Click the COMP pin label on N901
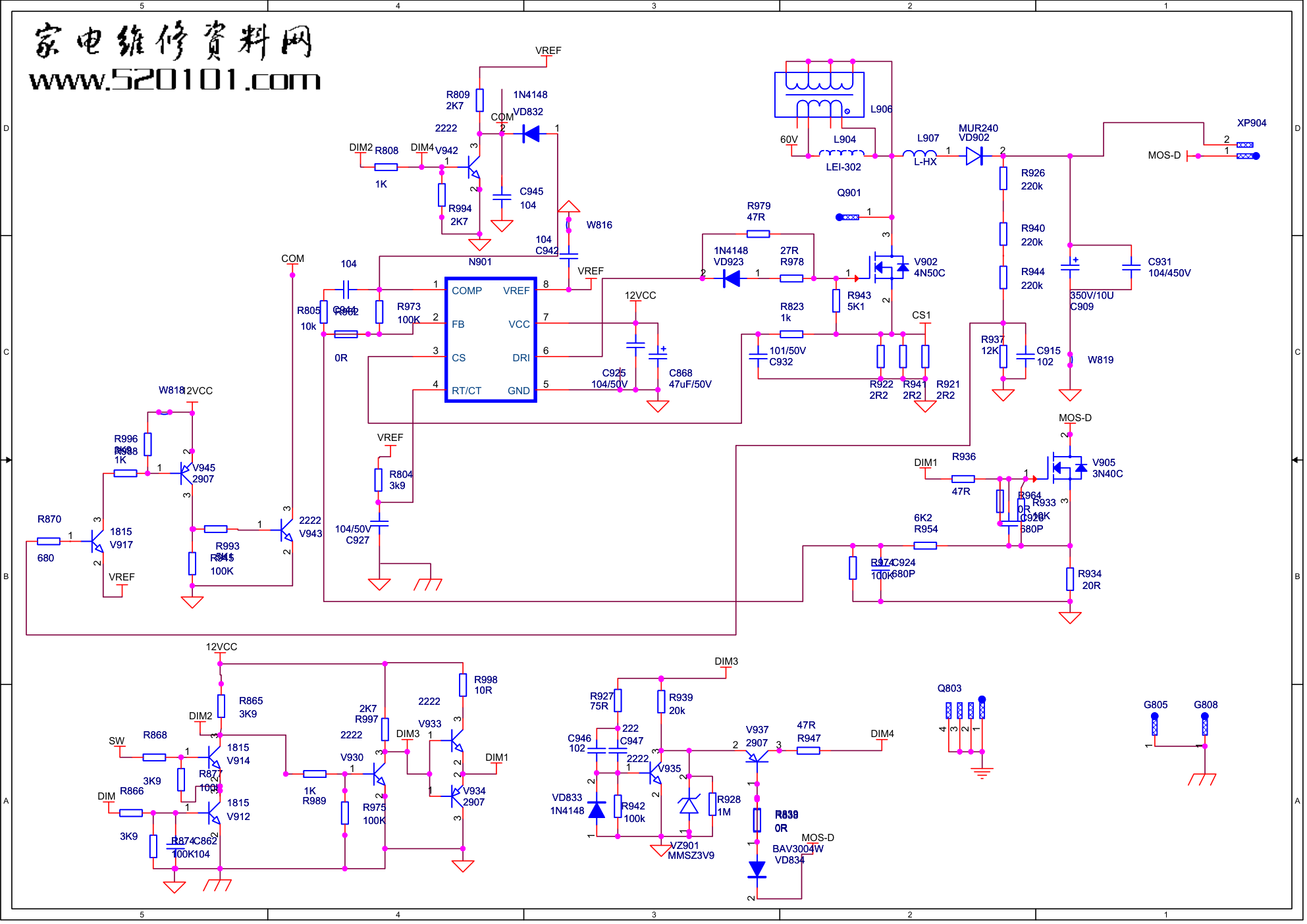The height and width of the screenshot is (924, 1307). coord(467,291)
